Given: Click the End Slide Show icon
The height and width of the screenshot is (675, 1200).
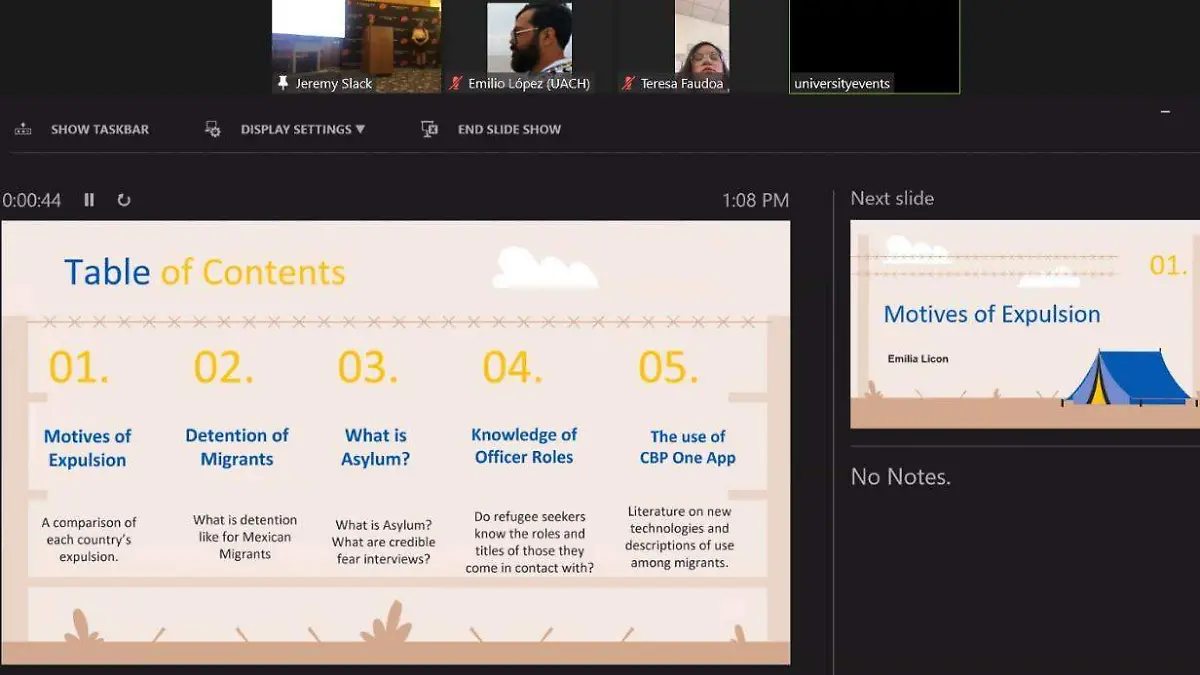Looking at the screenshot, I should coord(429,129).
